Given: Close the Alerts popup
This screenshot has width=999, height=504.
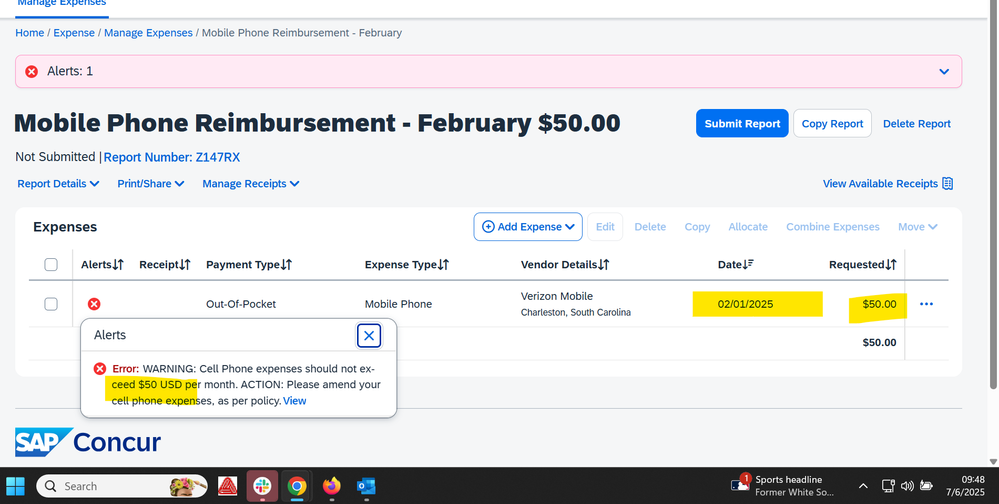Looking at the screenshot, I should (369, 336).
